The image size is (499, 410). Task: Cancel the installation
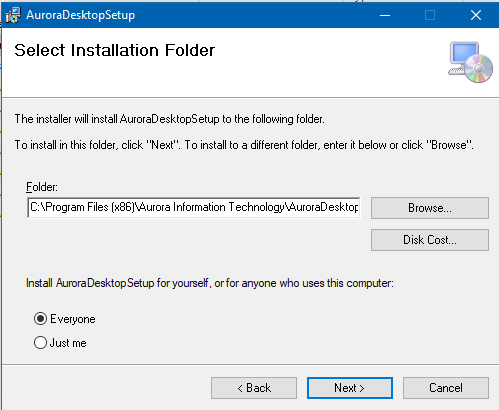(446, 388)
